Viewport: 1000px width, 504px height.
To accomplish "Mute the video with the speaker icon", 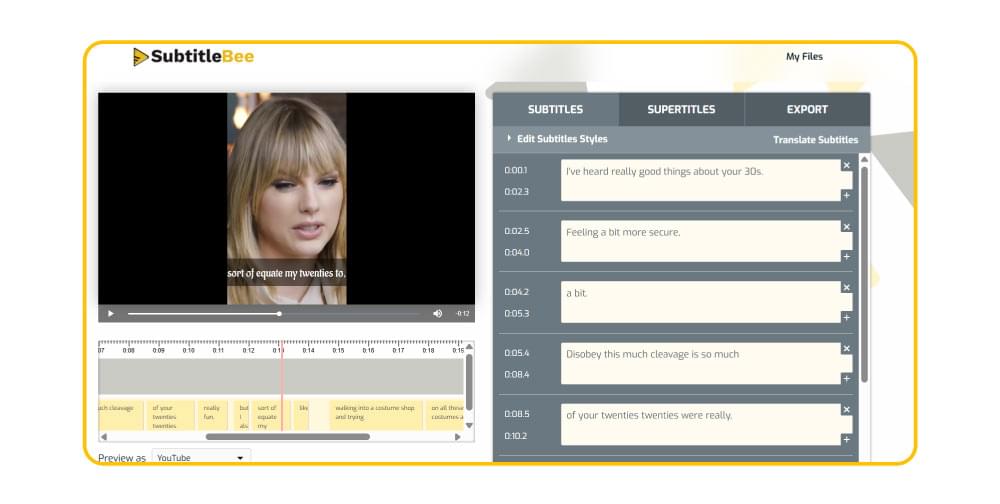I will click(438, 314).
